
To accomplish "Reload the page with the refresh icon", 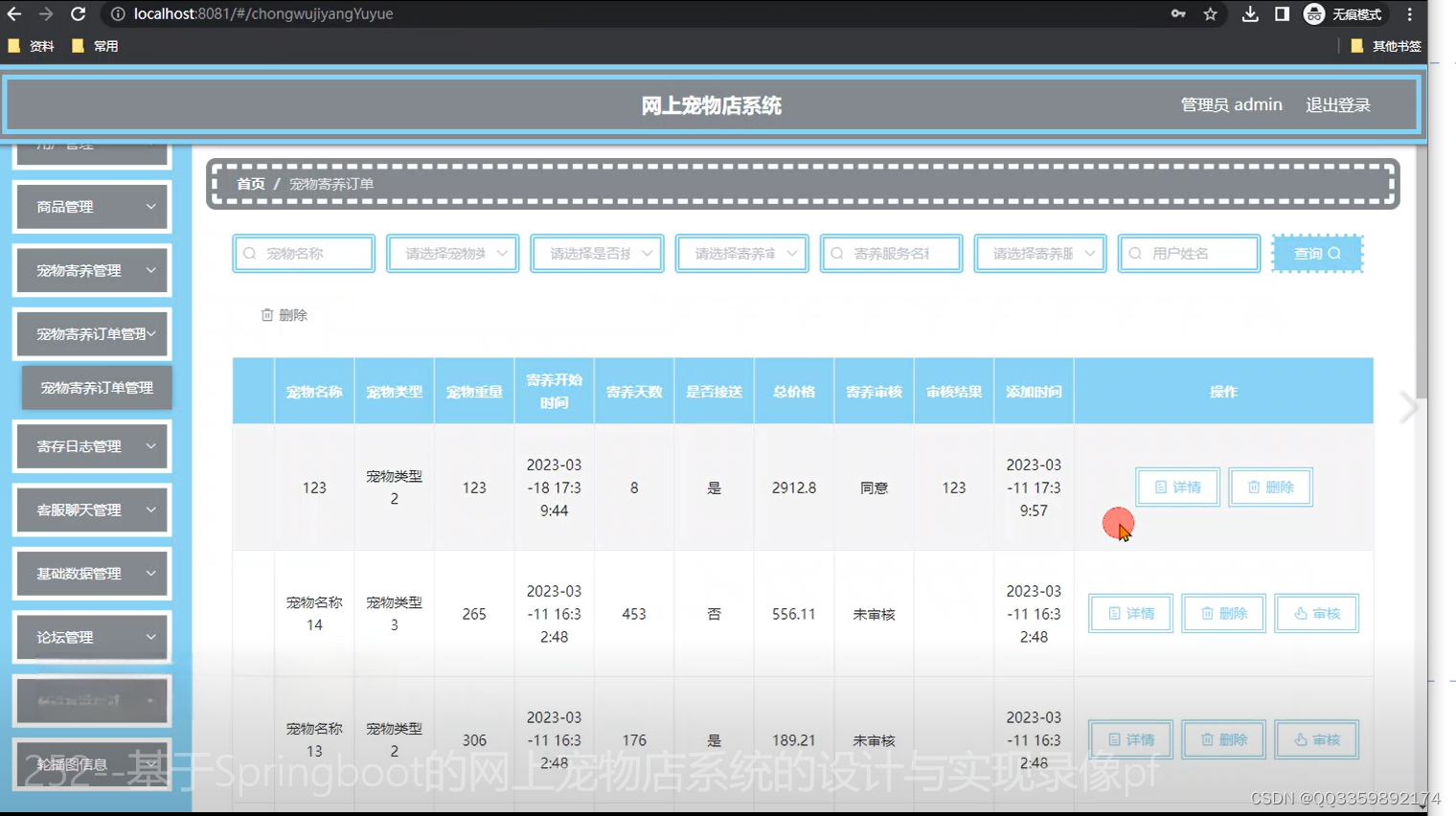I will (79, 13).
